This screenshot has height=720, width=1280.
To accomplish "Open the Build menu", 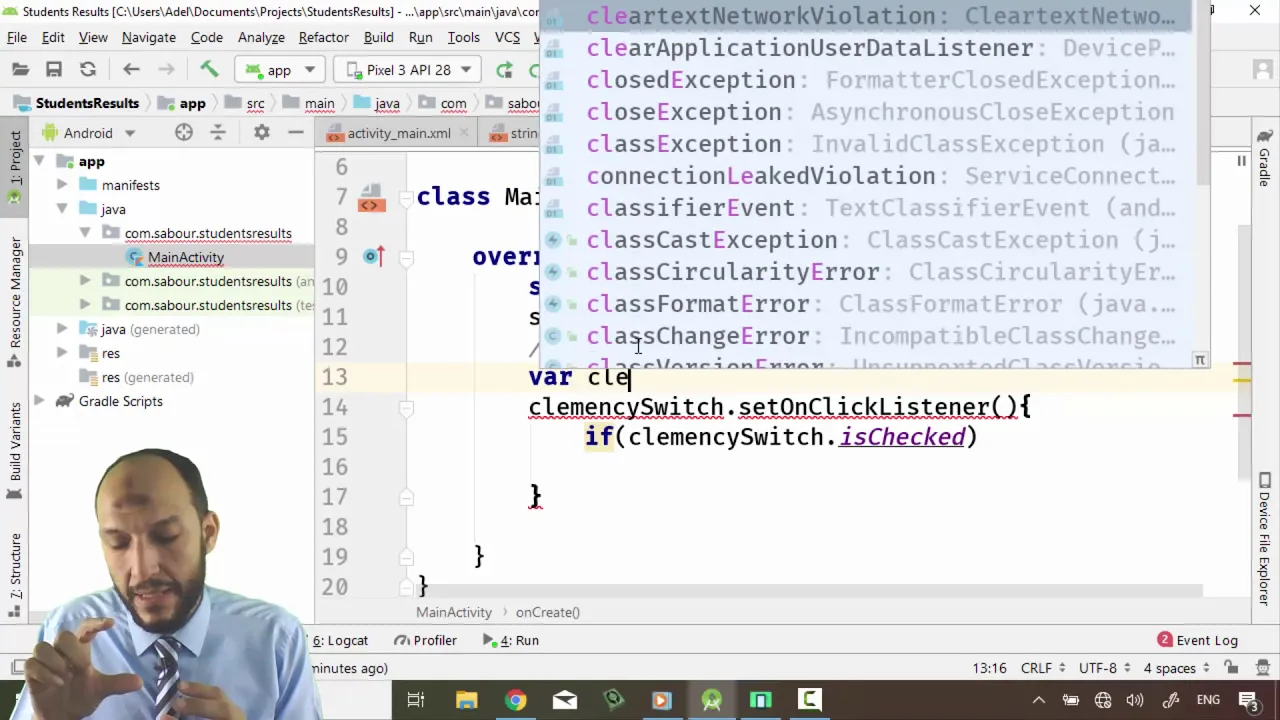I will (378, 37).
